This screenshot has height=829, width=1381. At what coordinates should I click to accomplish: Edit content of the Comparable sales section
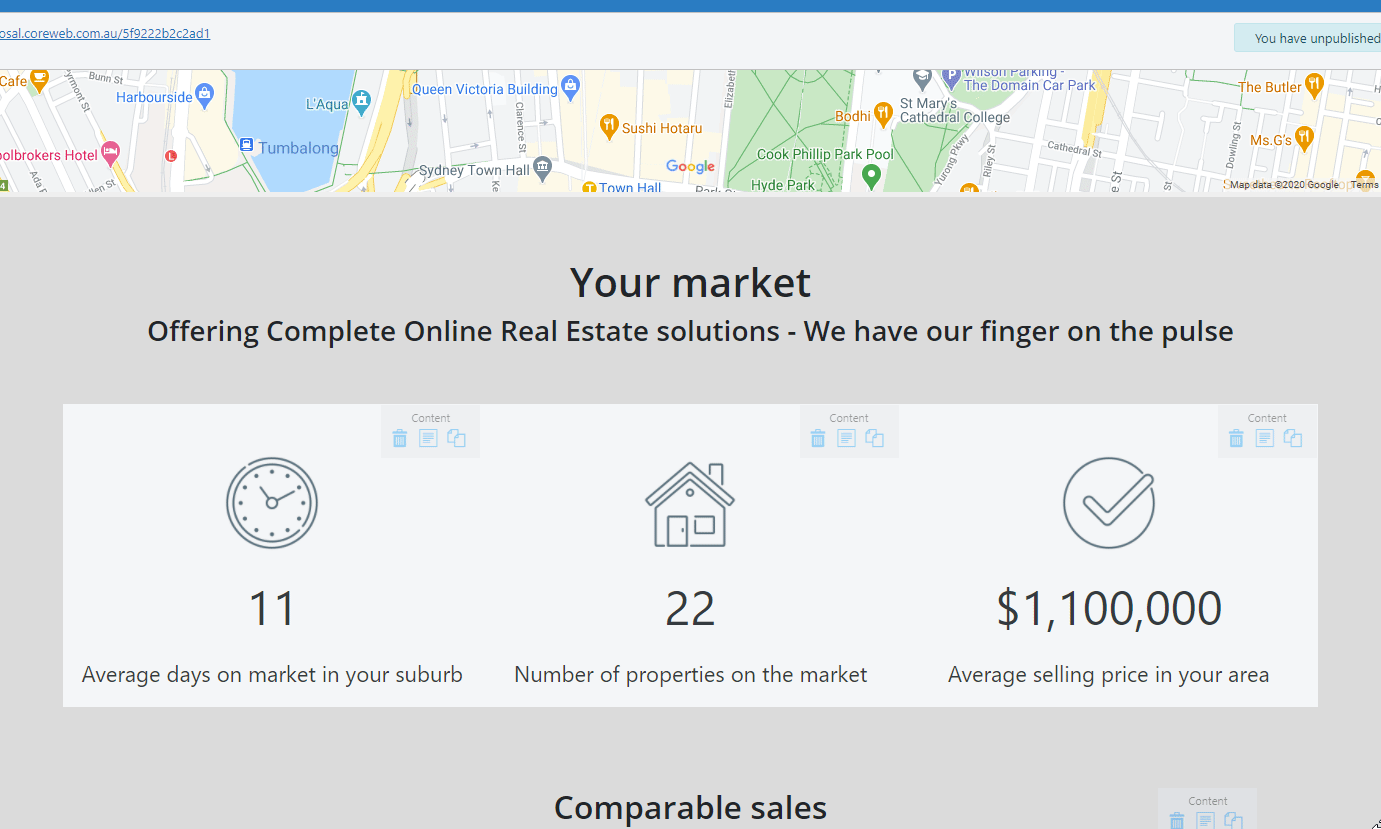click(x=1205, y=820)
